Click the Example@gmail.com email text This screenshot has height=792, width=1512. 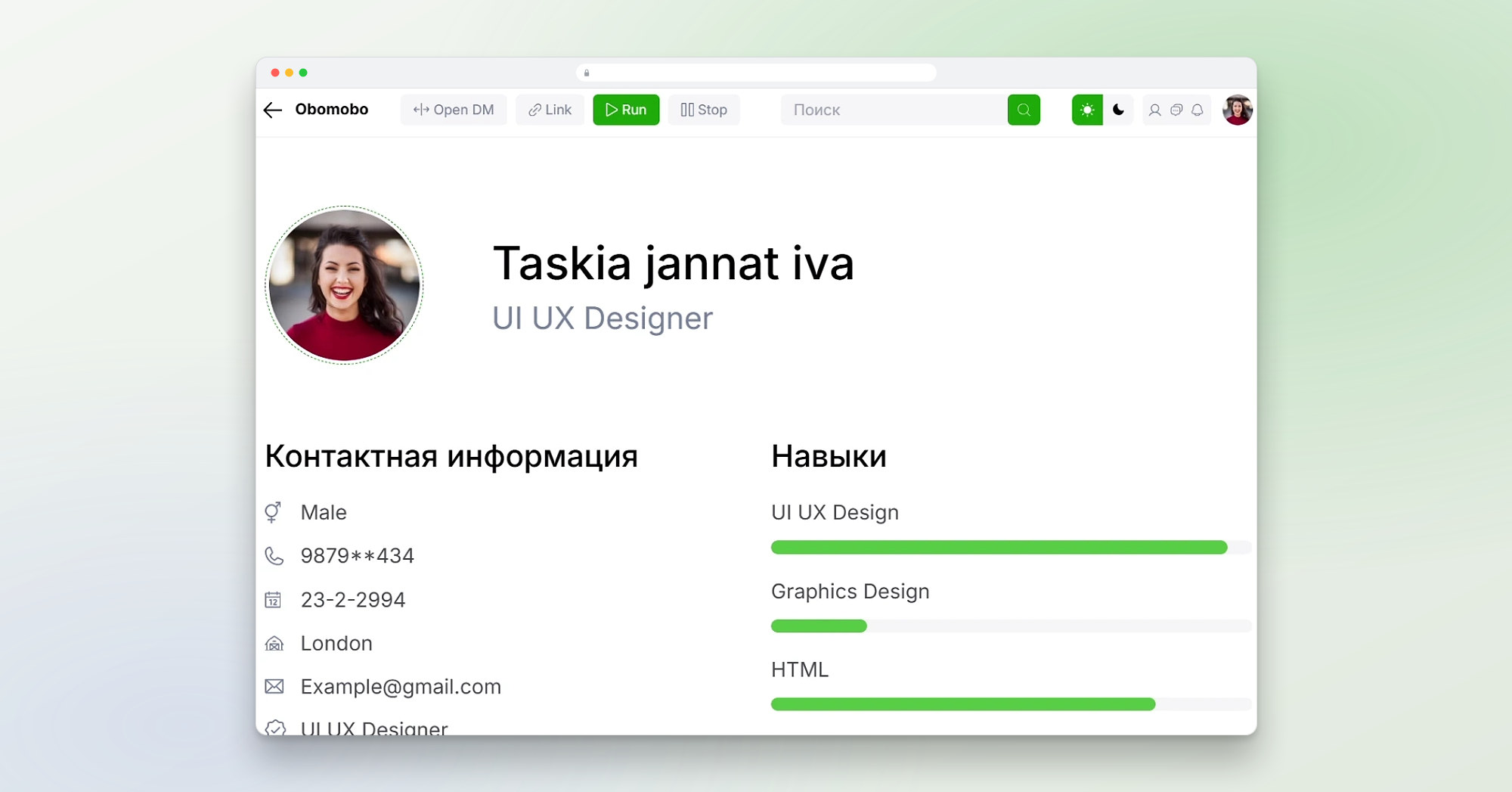[401, 687]
